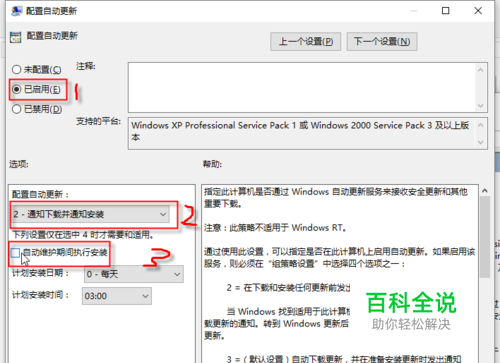Click the 上一个设置(P) button
The width and height of the screenshot is (500, 363).
pyautogui.click(x=305, y=42)
